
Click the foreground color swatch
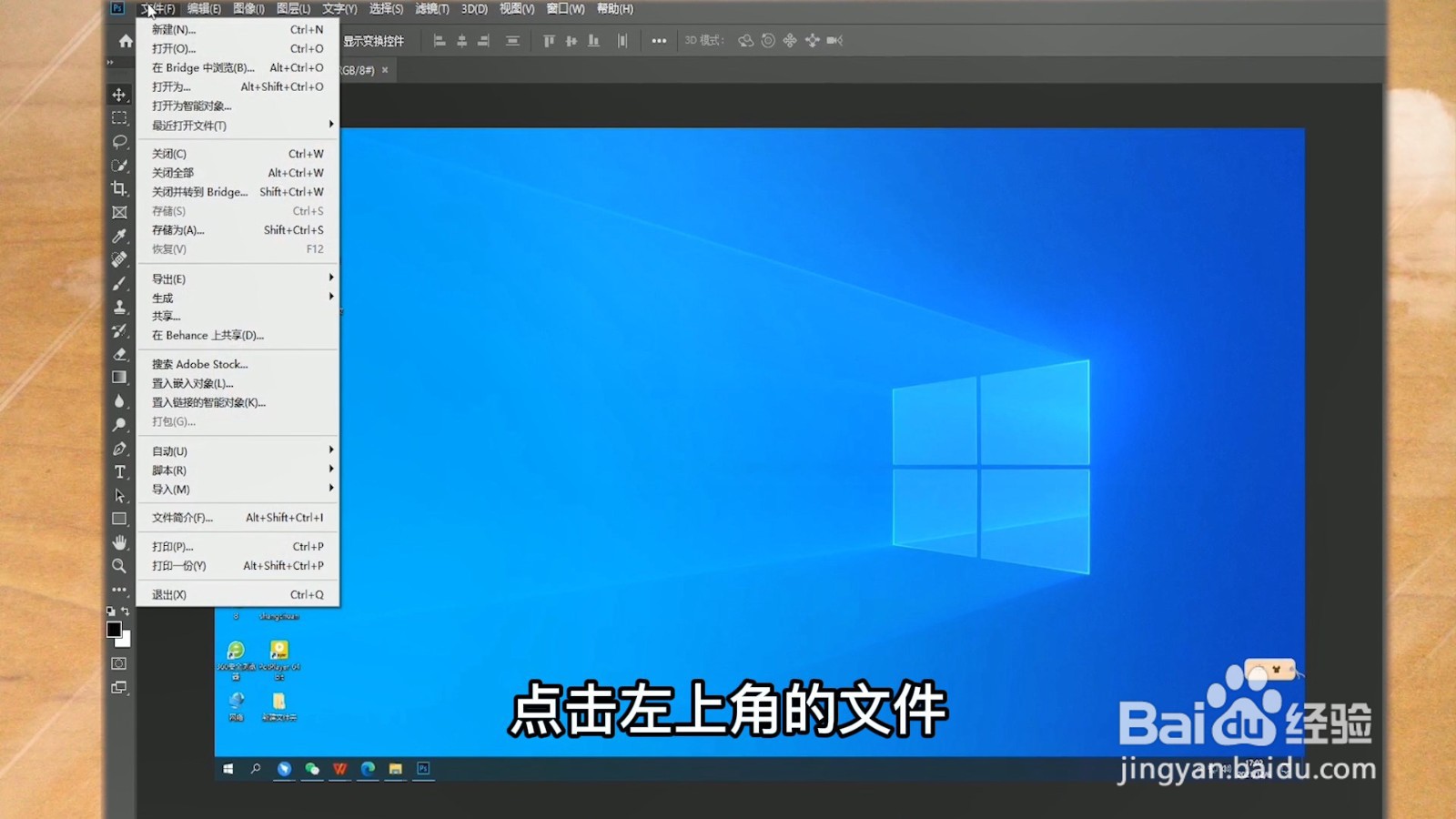click(x=115, y=629)
